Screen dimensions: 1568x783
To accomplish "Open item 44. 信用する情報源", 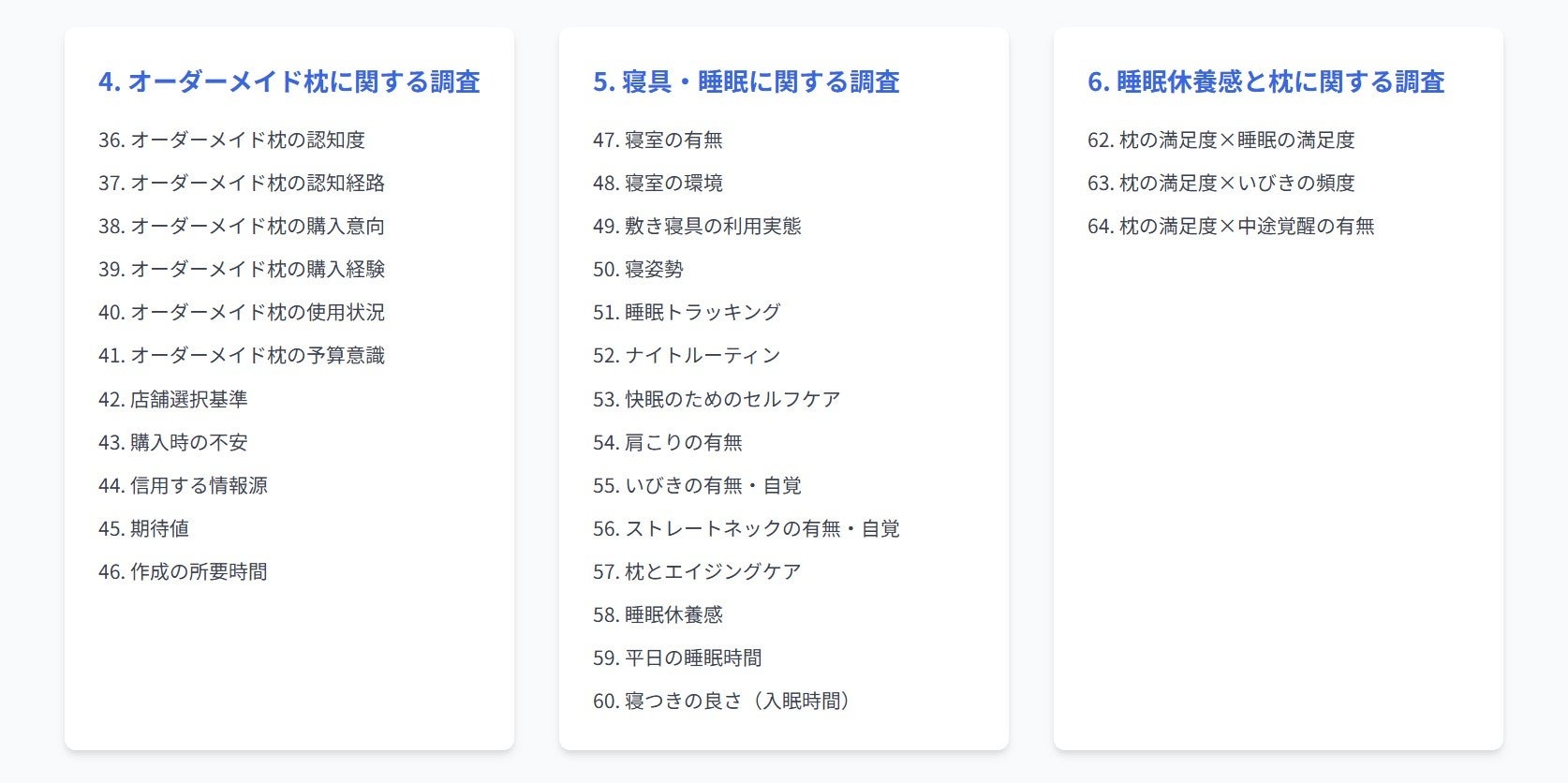I will [x=183, y=485].
